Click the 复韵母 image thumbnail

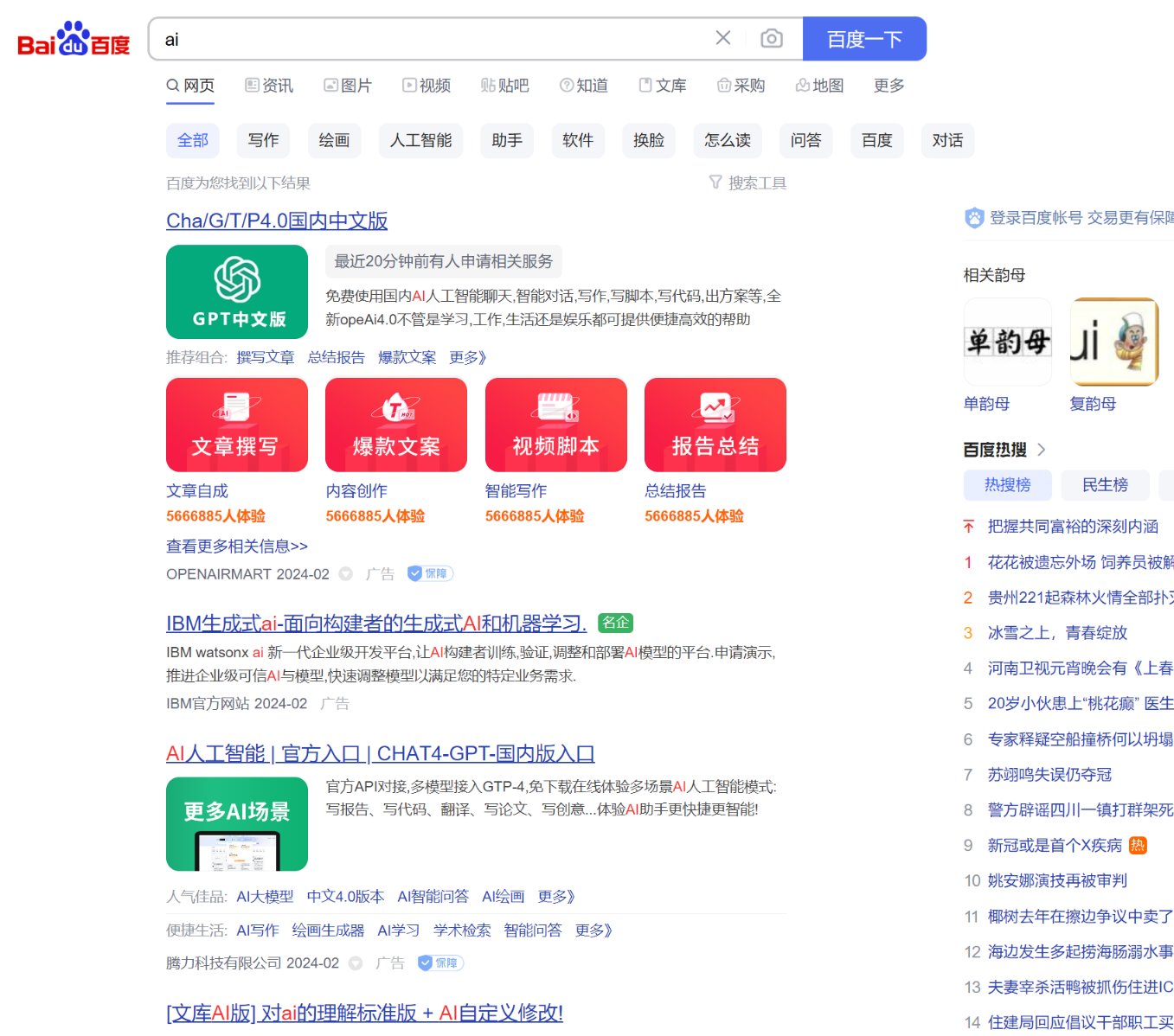tap(1114, 342)
